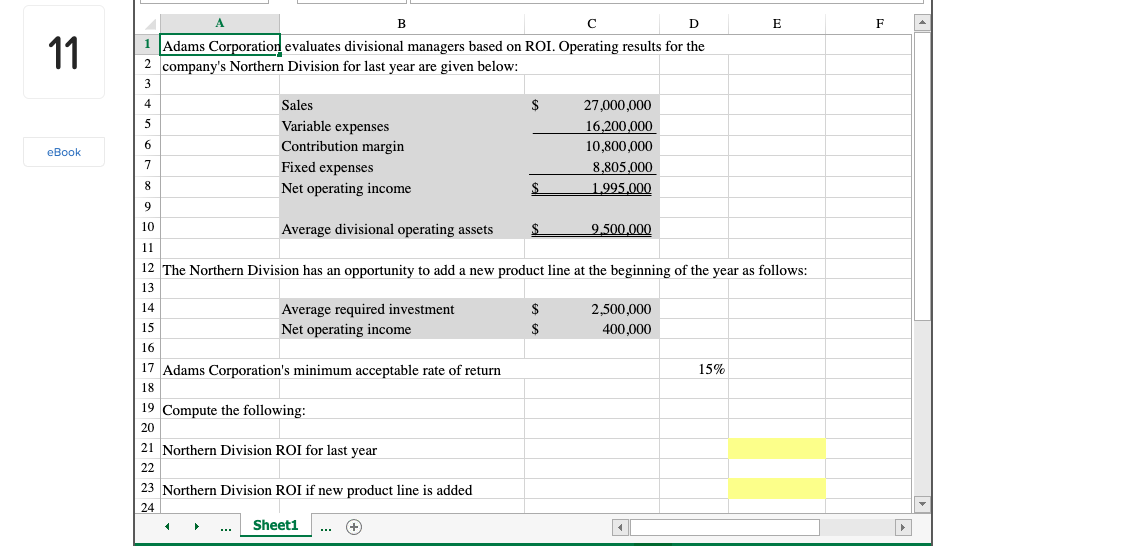Screen dimensions: 1124x546
Task: Click the 'Fixed expenses' label cell
Action: tap(401, 167)
